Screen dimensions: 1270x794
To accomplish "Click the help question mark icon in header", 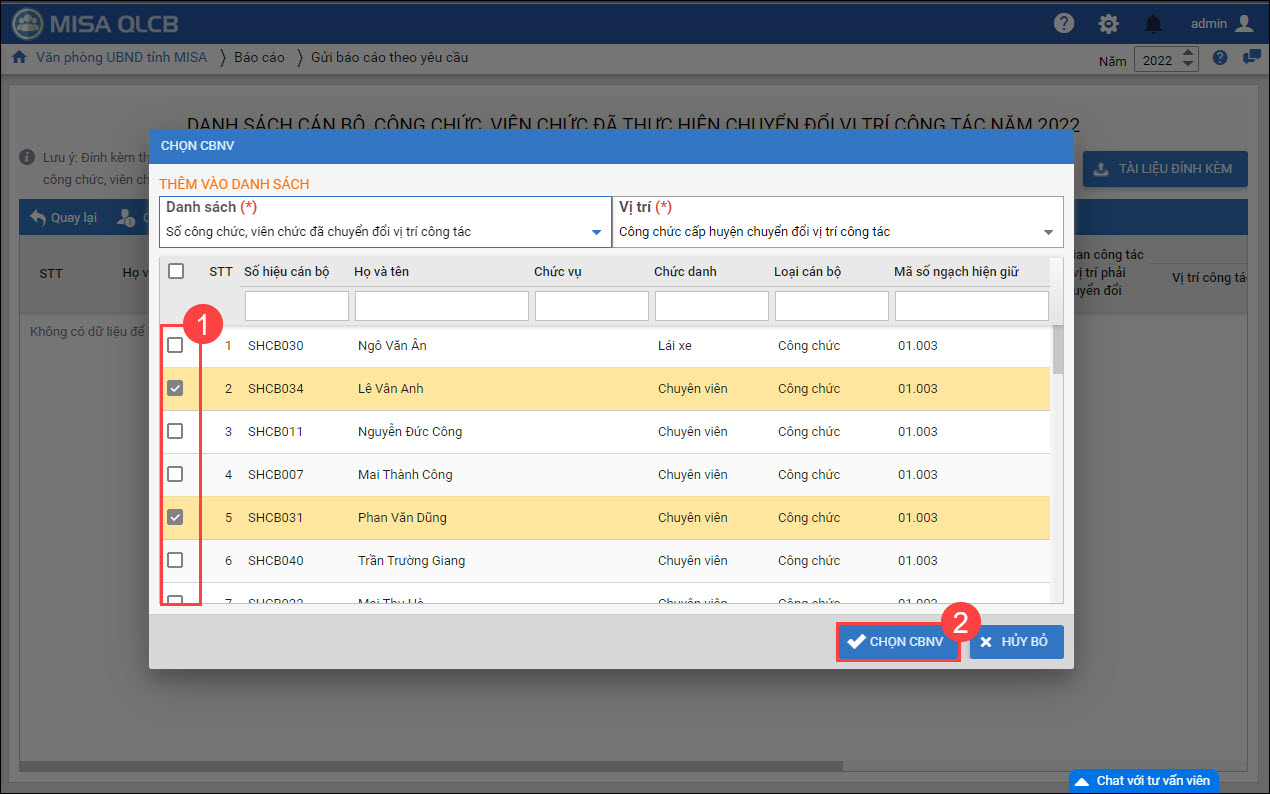I will (1064, 23).
